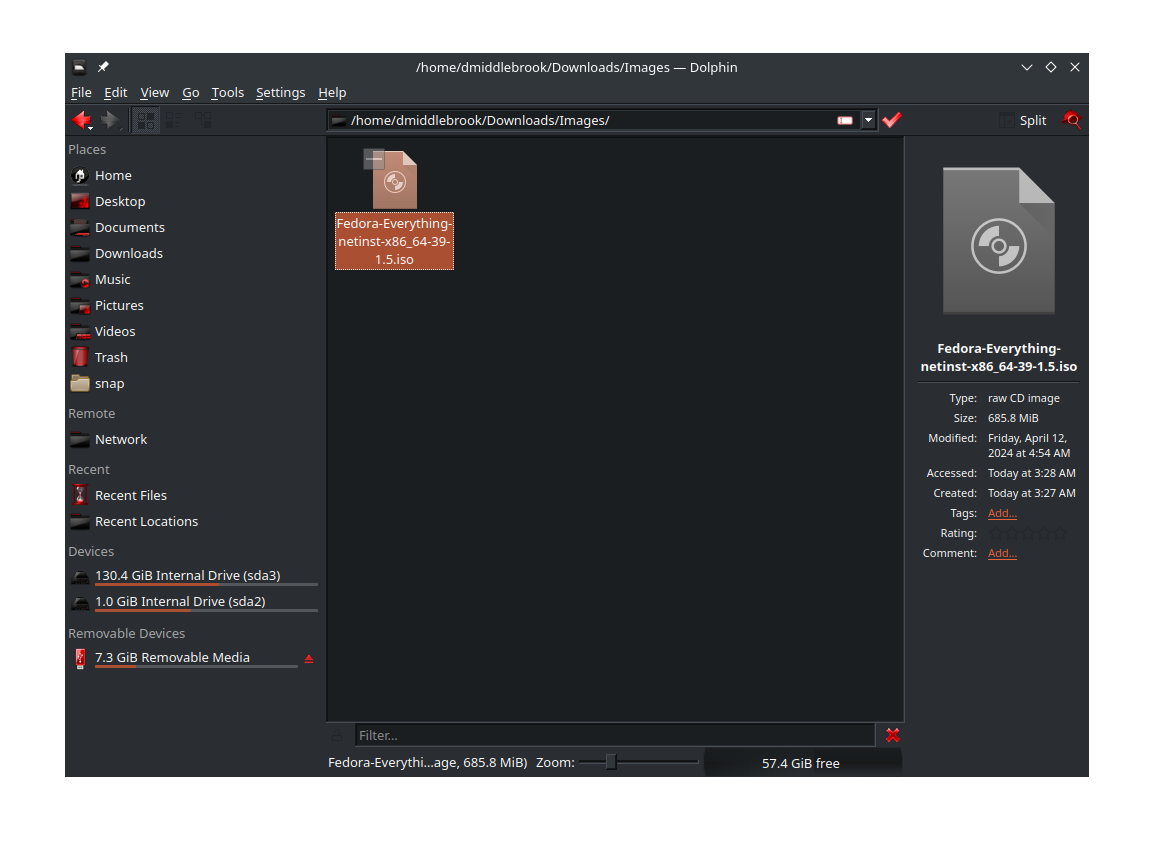The height and width of the screenshot is (854, 1154).
Task: Toggle selection marker on the Fedora ISO
Action: pos(374,158)
